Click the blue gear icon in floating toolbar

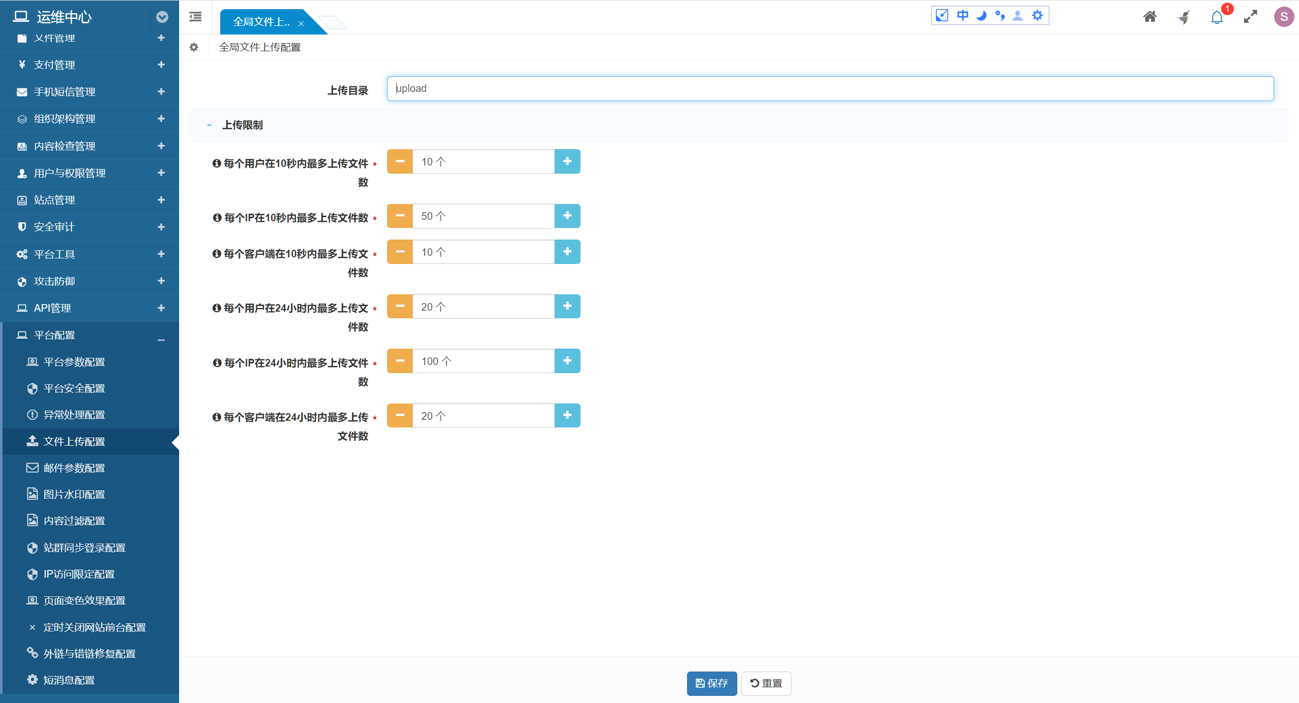click(1037, 16)
